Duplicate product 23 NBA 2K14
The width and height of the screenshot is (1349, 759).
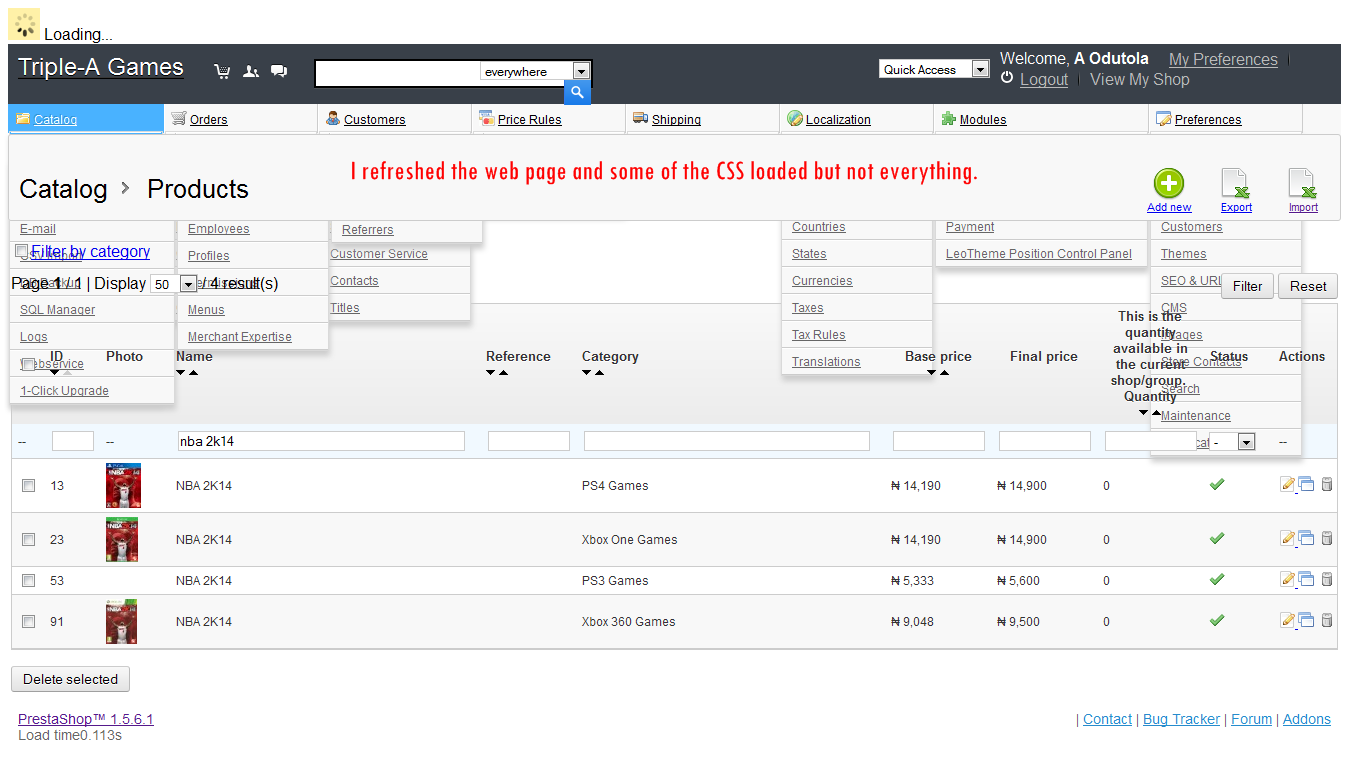pos(1306,538)
